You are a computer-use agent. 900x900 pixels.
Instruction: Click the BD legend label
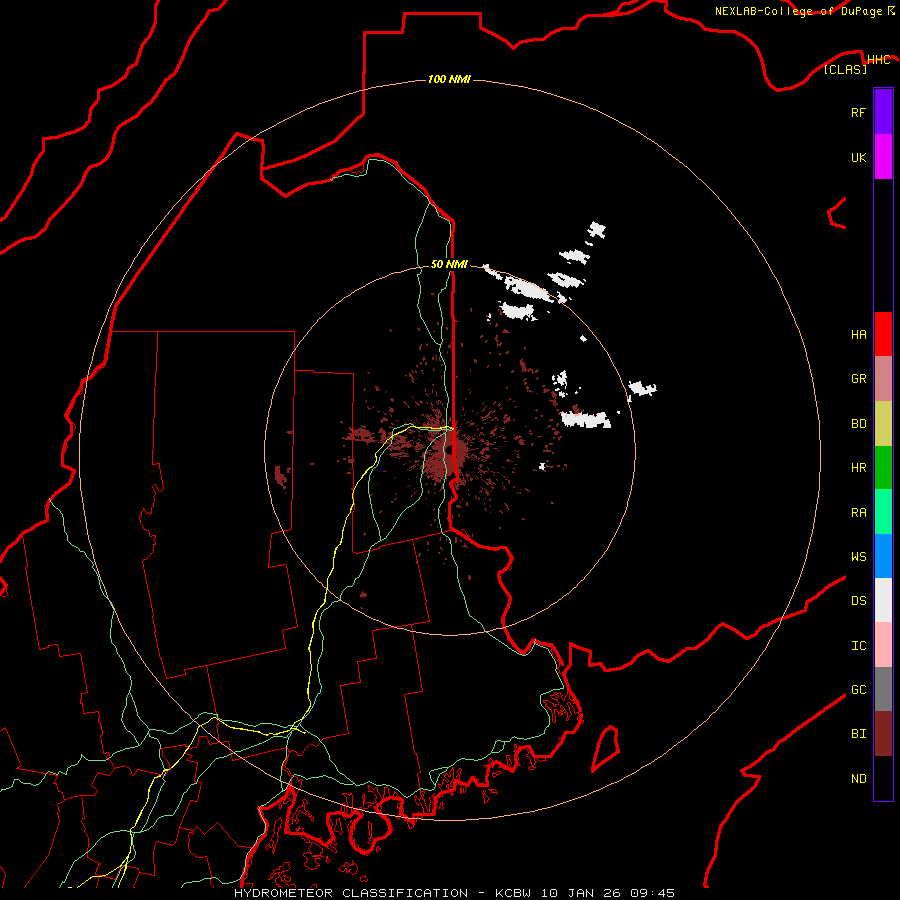(859, 424)
